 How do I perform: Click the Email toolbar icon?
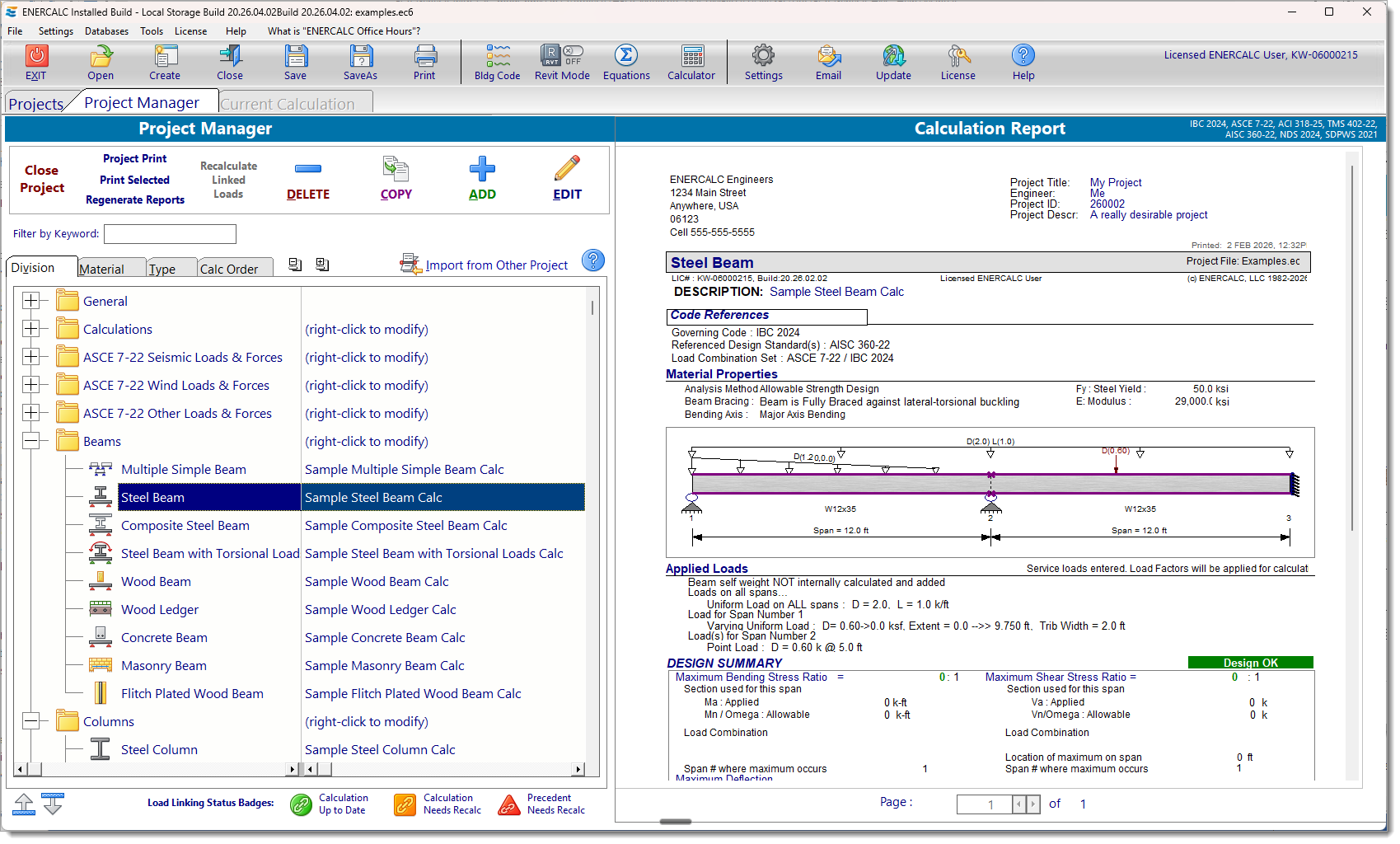pyautogui.click(x=829, y=56)
